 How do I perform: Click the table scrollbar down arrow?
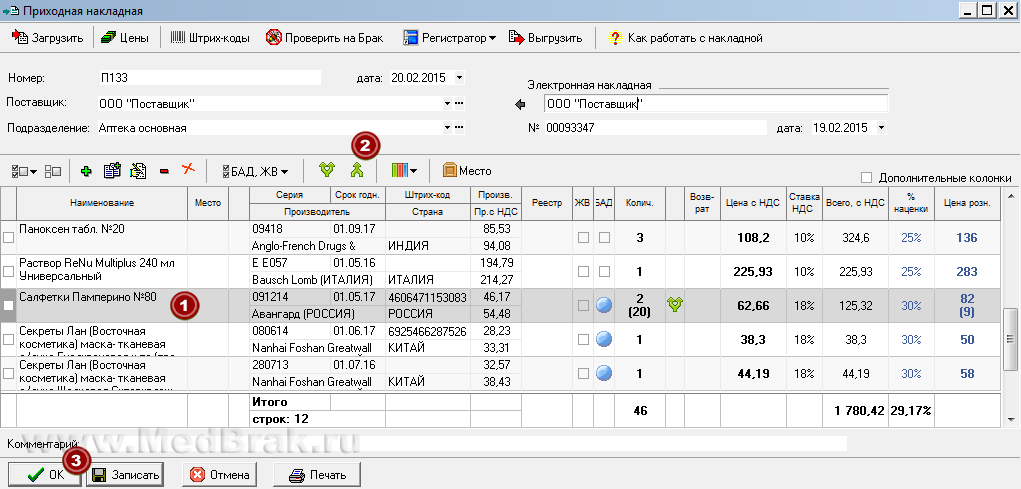1011,419
